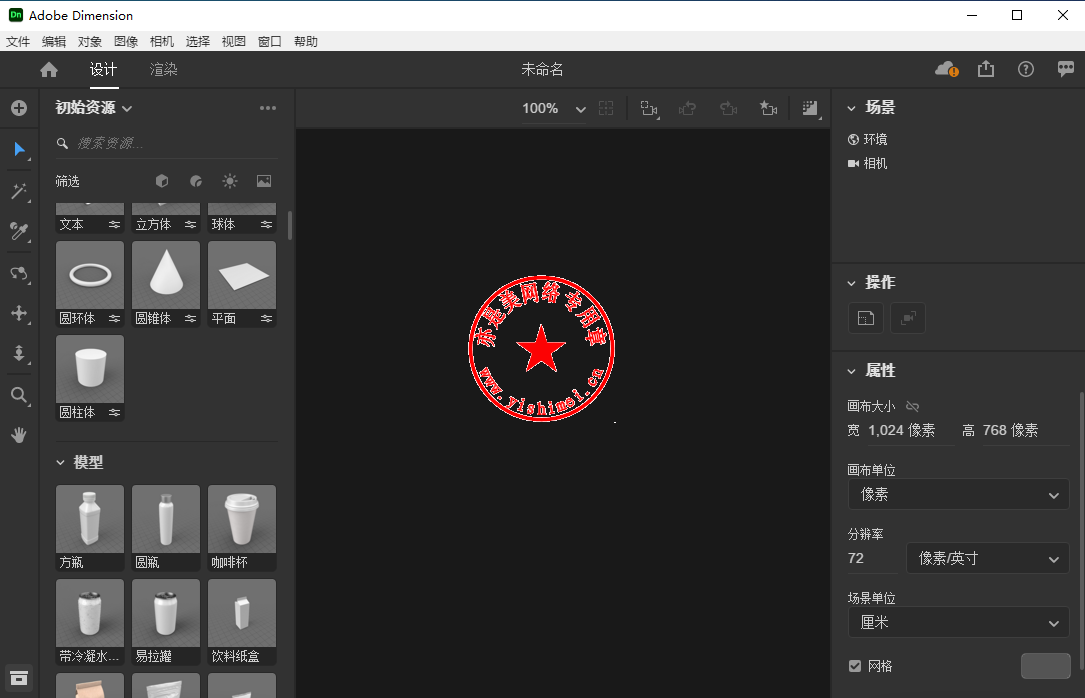The width and height of the screenshot is (1085, 698).
Task: Open camera bookmarks toolbar icon
Action: click(648, 109)
